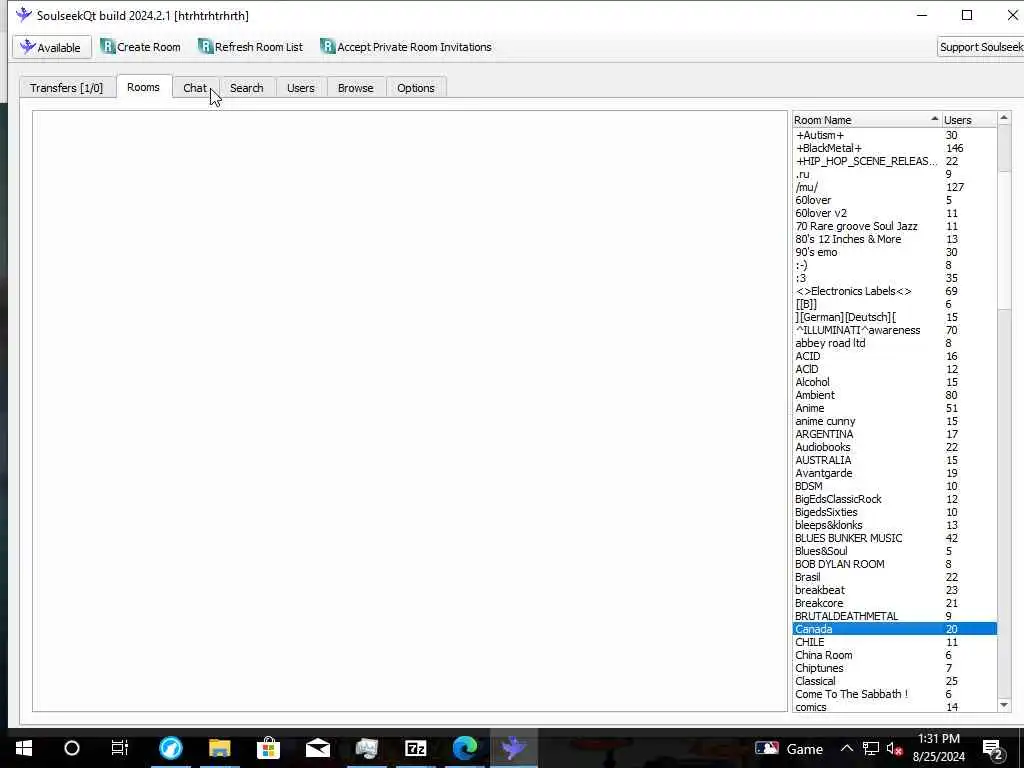The image size is (1024, 768).
Task: Open Microsoft Edge from the taskbar
Action: [x=465, y=748]
